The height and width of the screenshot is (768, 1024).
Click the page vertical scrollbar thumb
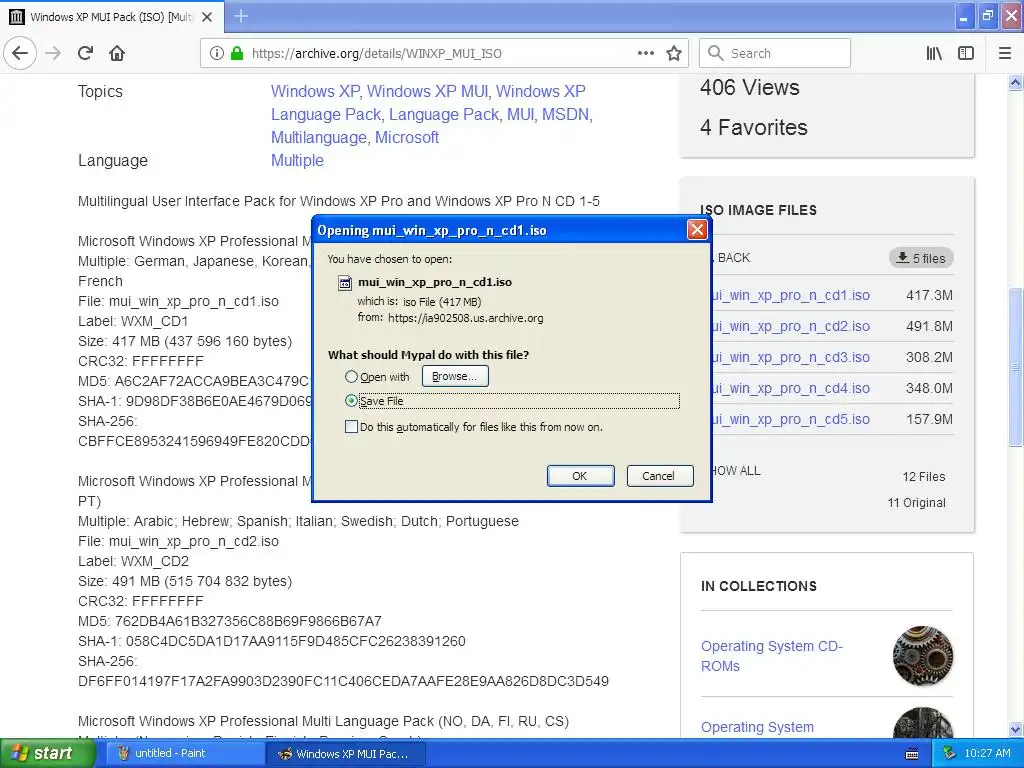pos(1015,367)
